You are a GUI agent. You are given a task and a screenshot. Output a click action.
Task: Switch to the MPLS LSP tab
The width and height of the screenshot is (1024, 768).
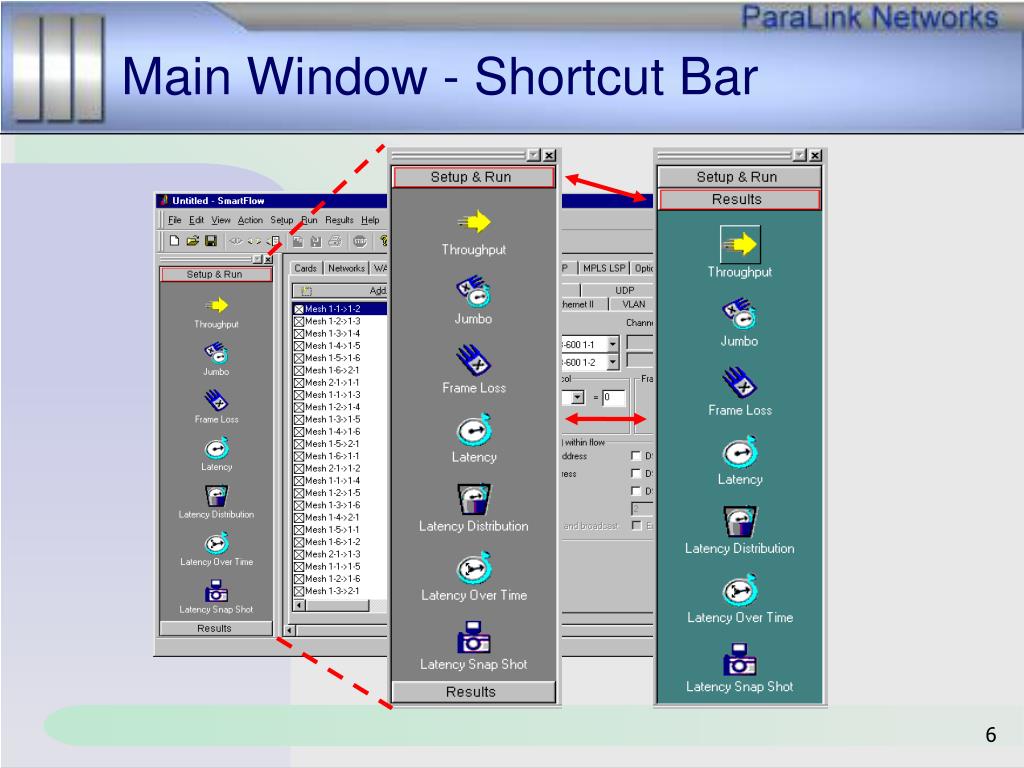(603, 268)
